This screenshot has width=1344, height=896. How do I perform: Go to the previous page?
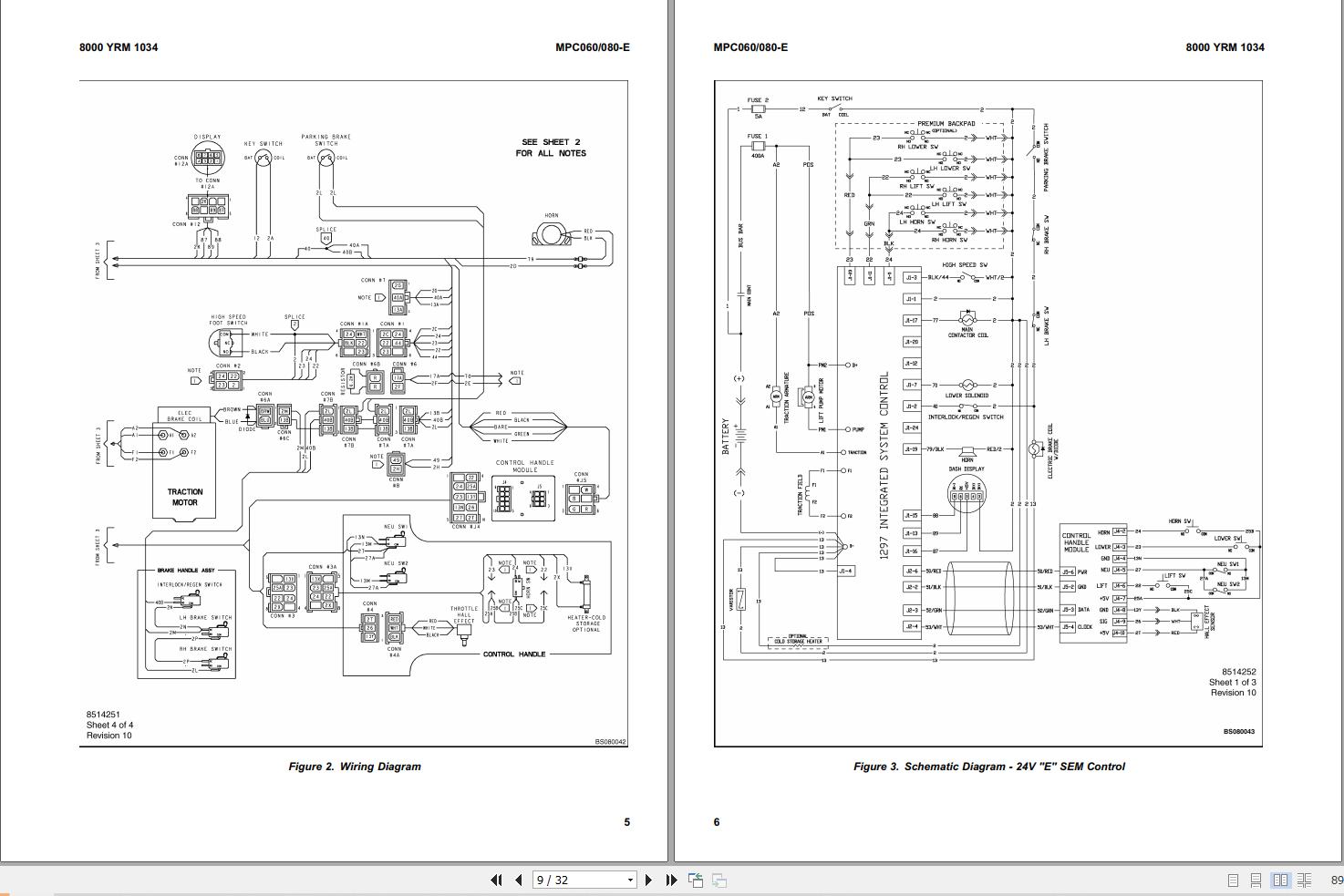[x=519, y=881]
